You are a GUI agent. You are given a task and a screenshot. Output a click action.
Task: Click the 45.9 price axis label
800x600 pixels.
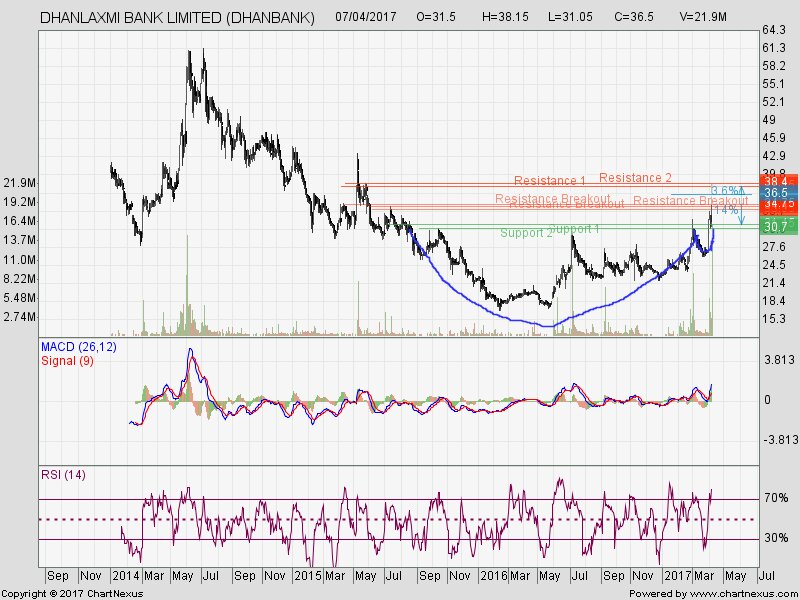[774, 138]
